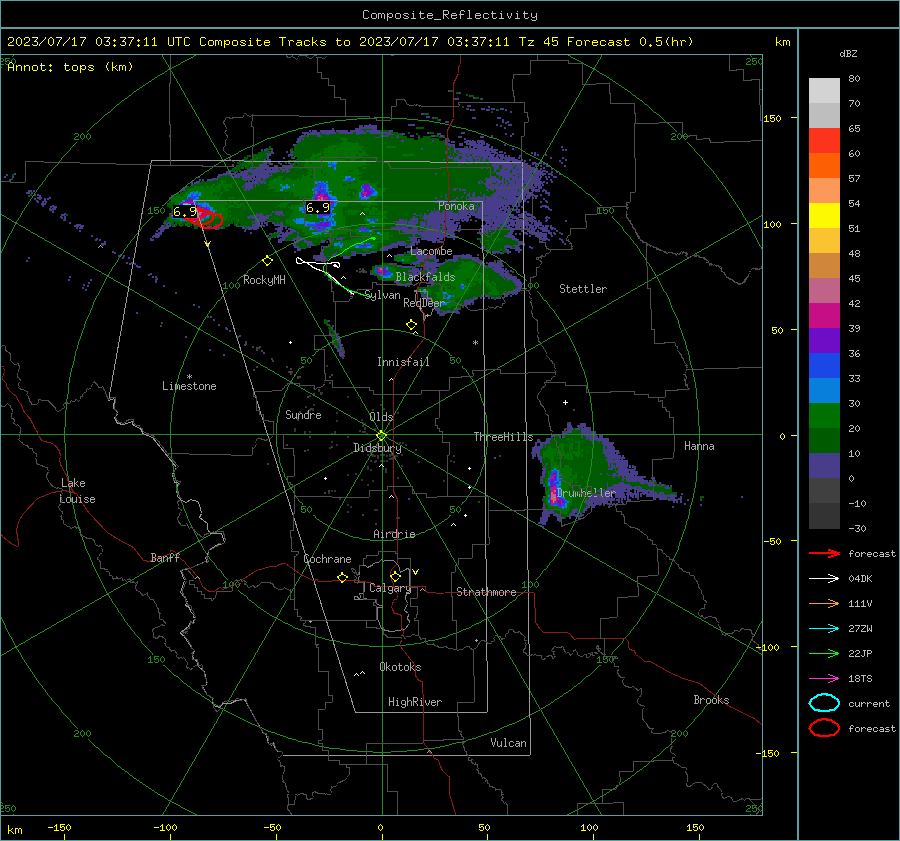This screenshot has height=841, width=900.
Task: Click the UTC Composite Tracks timestamp header
Action: [350, 42]
